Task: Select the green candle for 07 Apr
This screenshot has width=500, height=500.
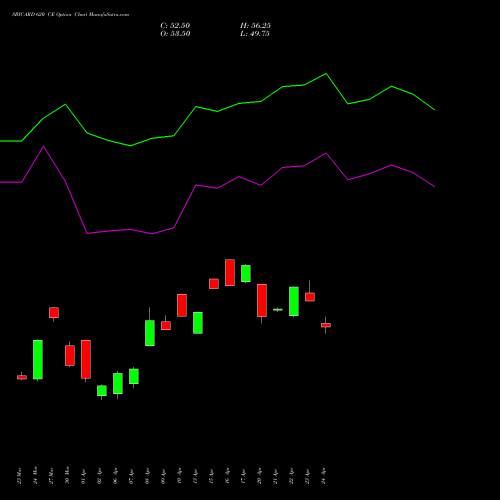Action: pos(134,376)
